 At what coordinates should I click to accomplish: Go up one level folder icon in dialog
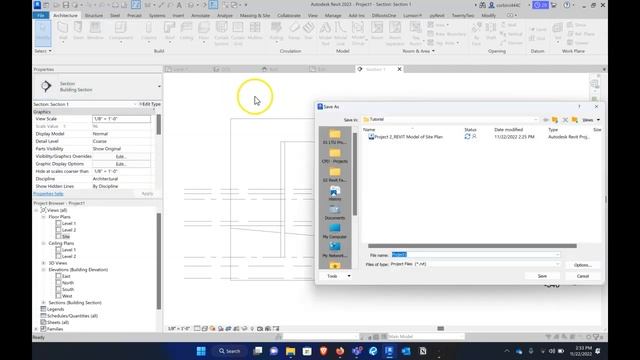pyautogui.click(x=555, y=120)
